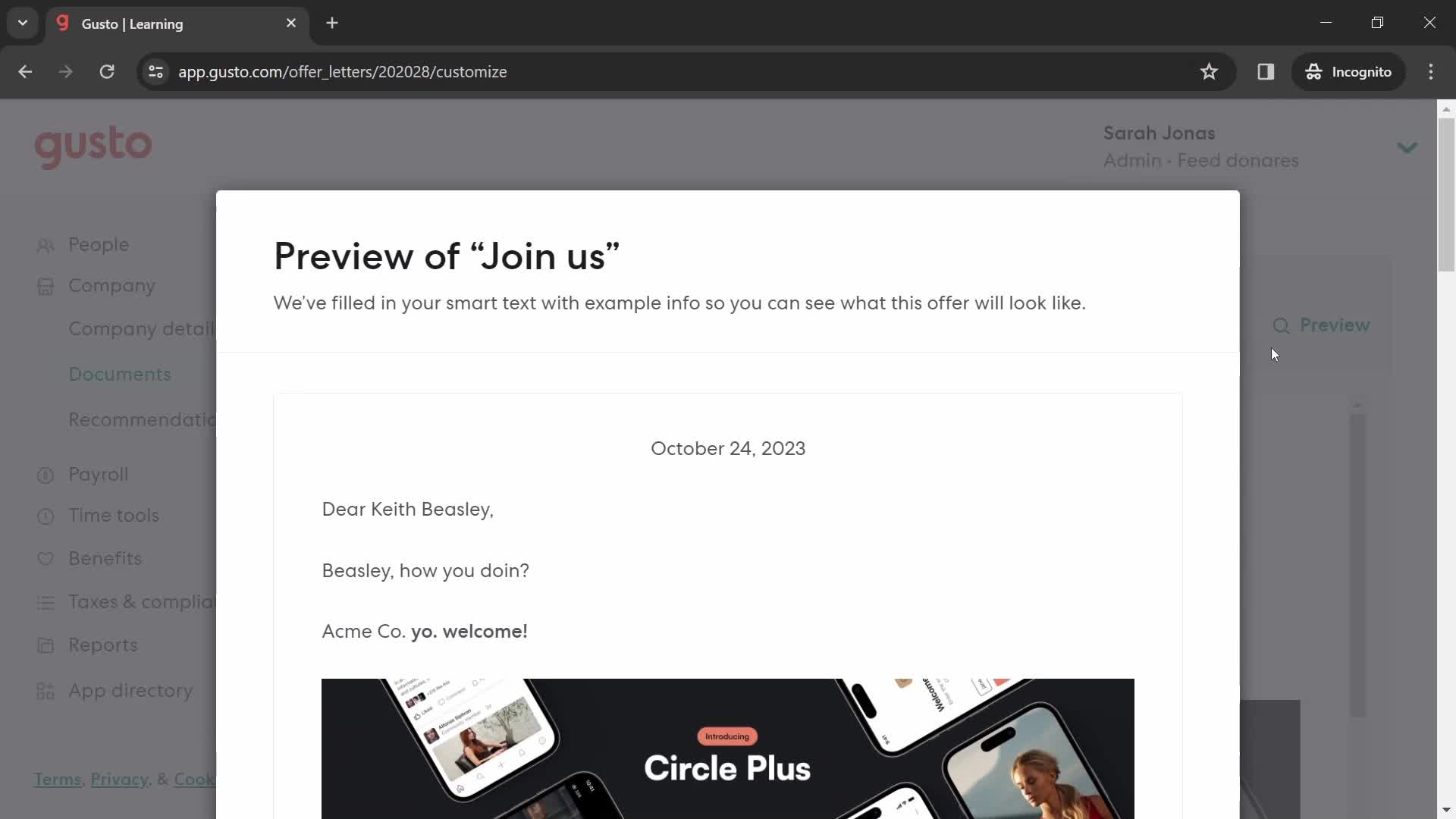Viewport: 1456px width, 819px height.
Task: Navigate to Payroll section
Action: 97,474
